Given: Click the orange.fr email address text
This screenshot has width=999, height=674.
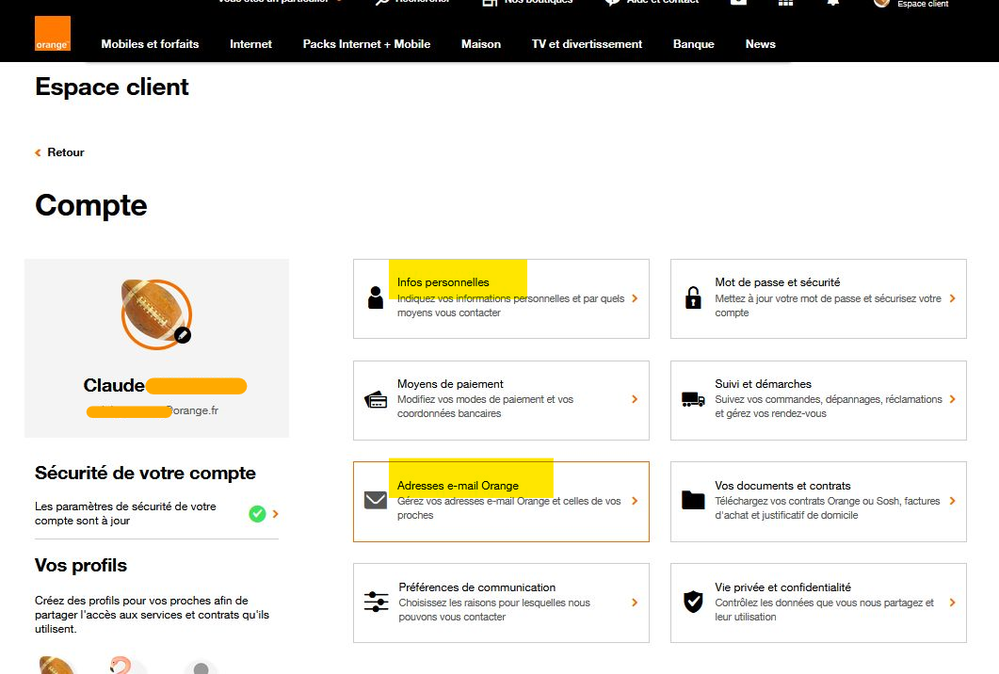Looking at the screenshot, I should coord(192,410).
